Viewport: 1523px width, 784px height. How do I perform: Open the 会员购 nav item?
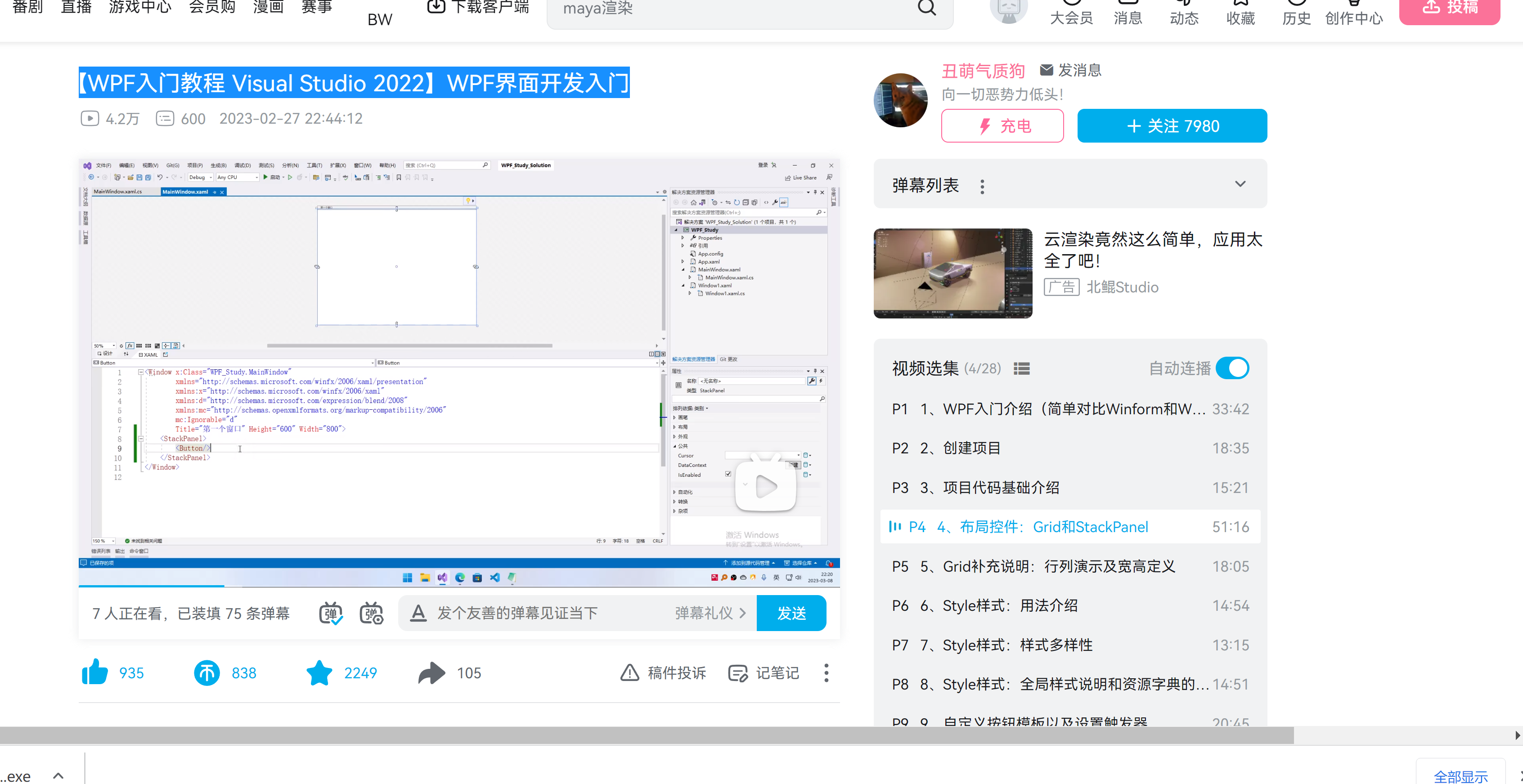pos(212,6)
